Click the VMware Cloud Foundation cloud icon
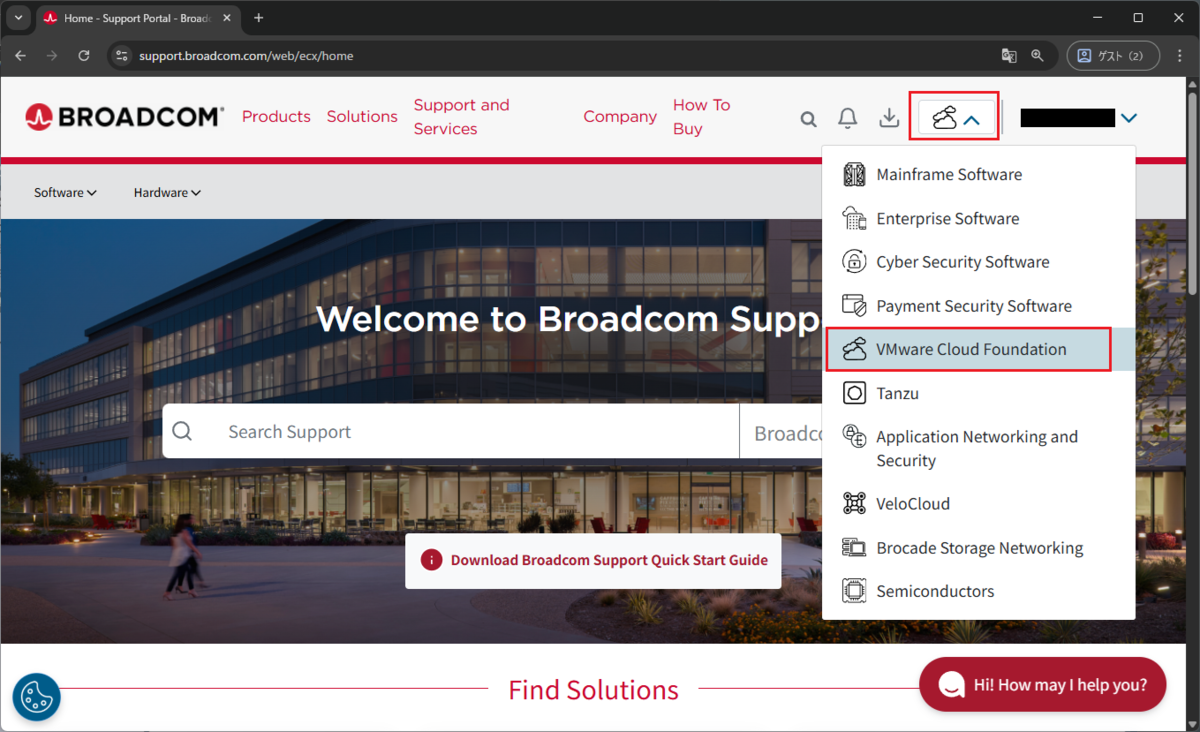Image resolution: width=1200 pixels, height=732 pixels. [854, 350]
